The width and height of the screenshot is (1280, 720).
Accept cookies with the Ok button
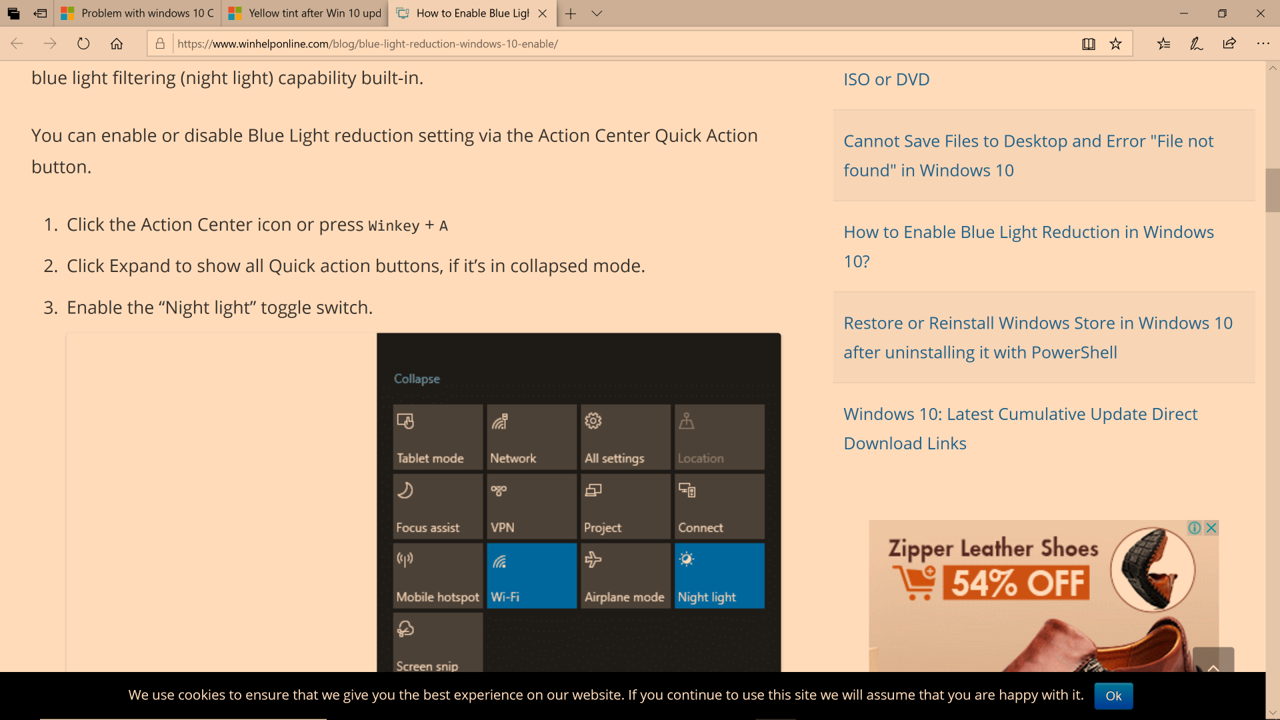[x=1113, y=696]
